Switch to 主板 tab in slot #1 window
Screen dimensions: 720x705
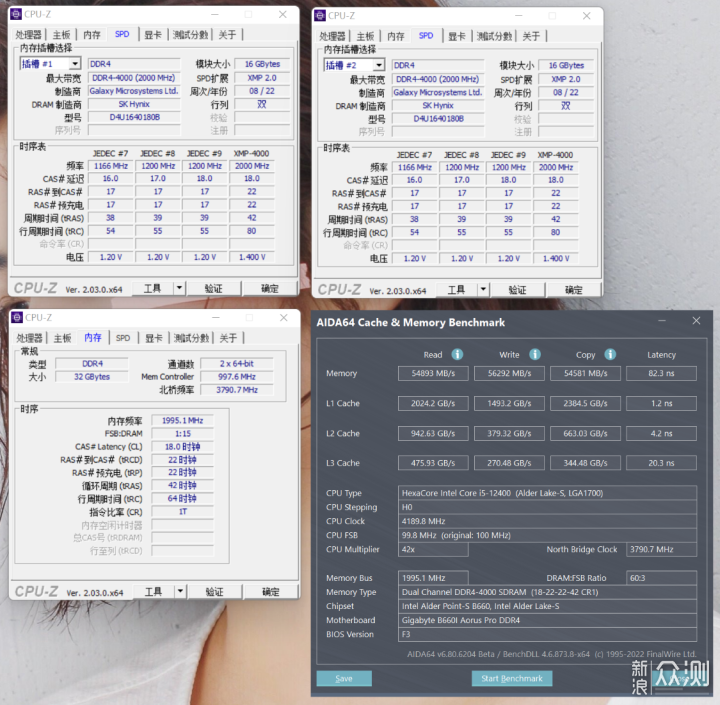(61, 34)
